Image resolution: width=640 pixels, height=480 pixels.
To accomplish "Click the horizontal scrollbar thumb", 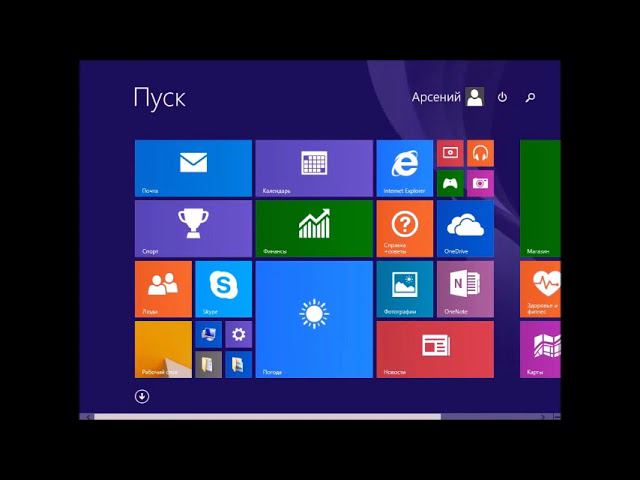I will (x=267, y=416).
